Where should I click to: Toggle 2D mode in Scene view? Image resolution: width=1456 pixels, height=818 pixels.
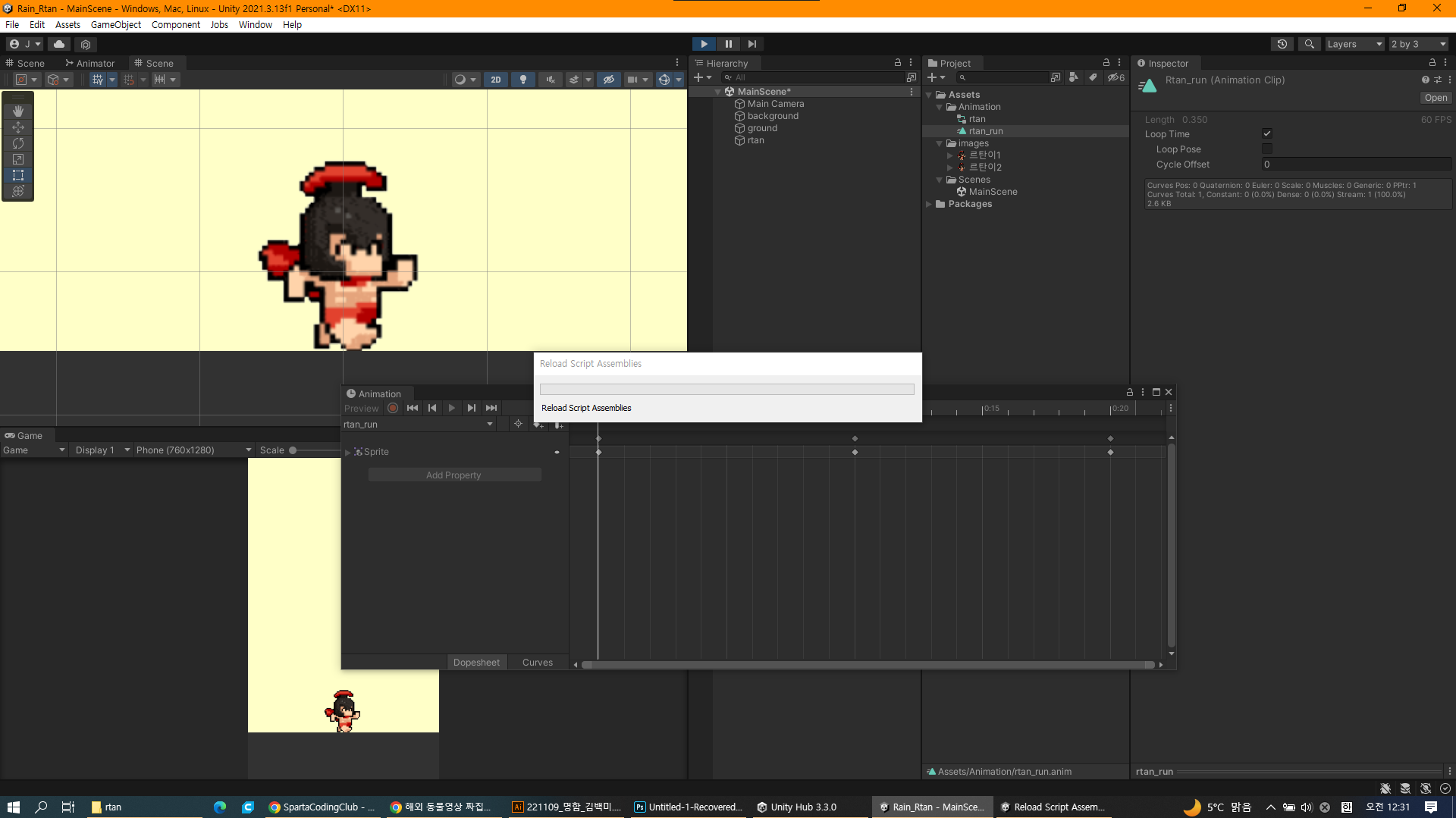tap(496, 80)
